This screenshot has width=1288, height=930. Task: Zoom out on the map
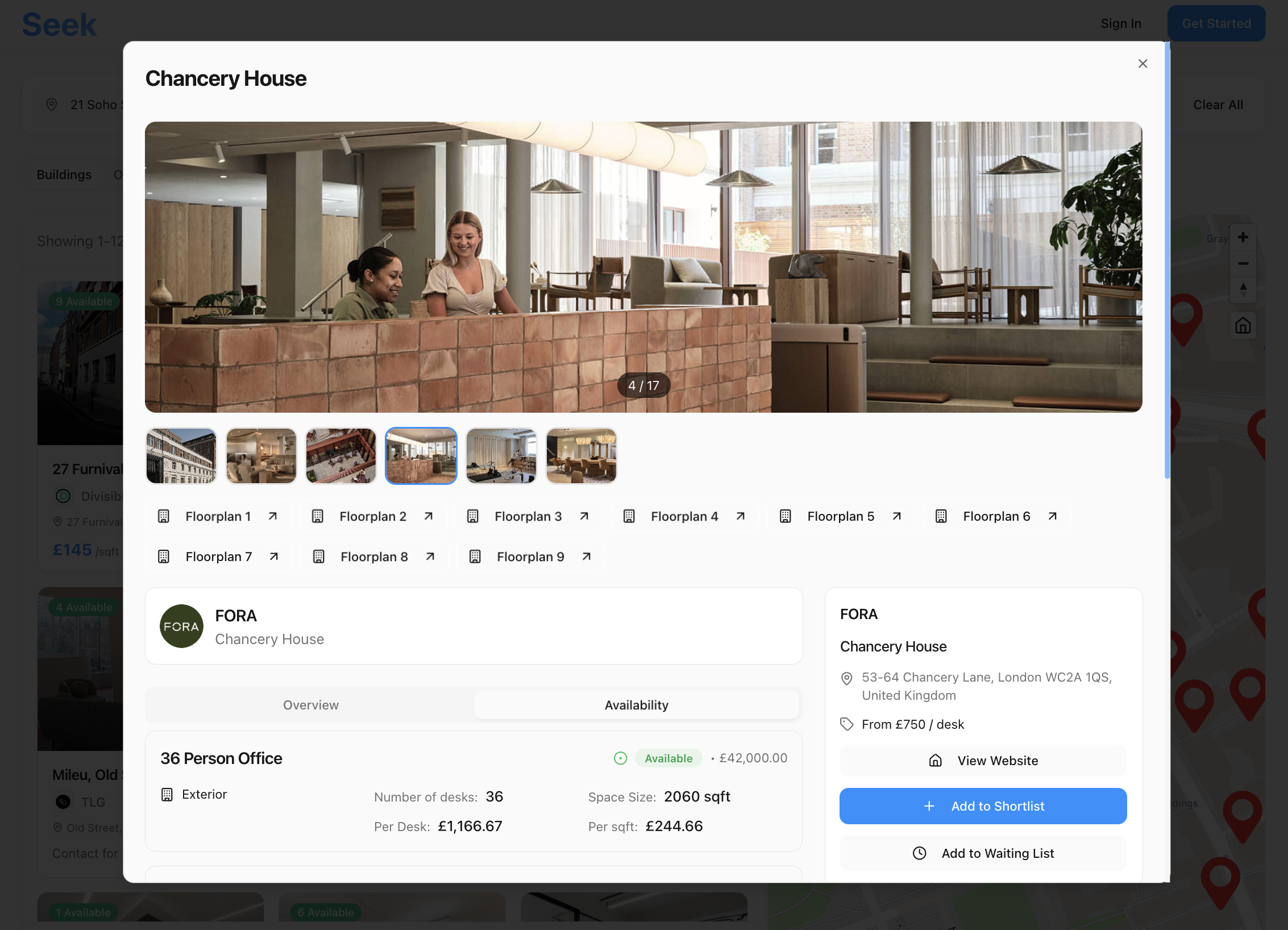pos(1243,263)
